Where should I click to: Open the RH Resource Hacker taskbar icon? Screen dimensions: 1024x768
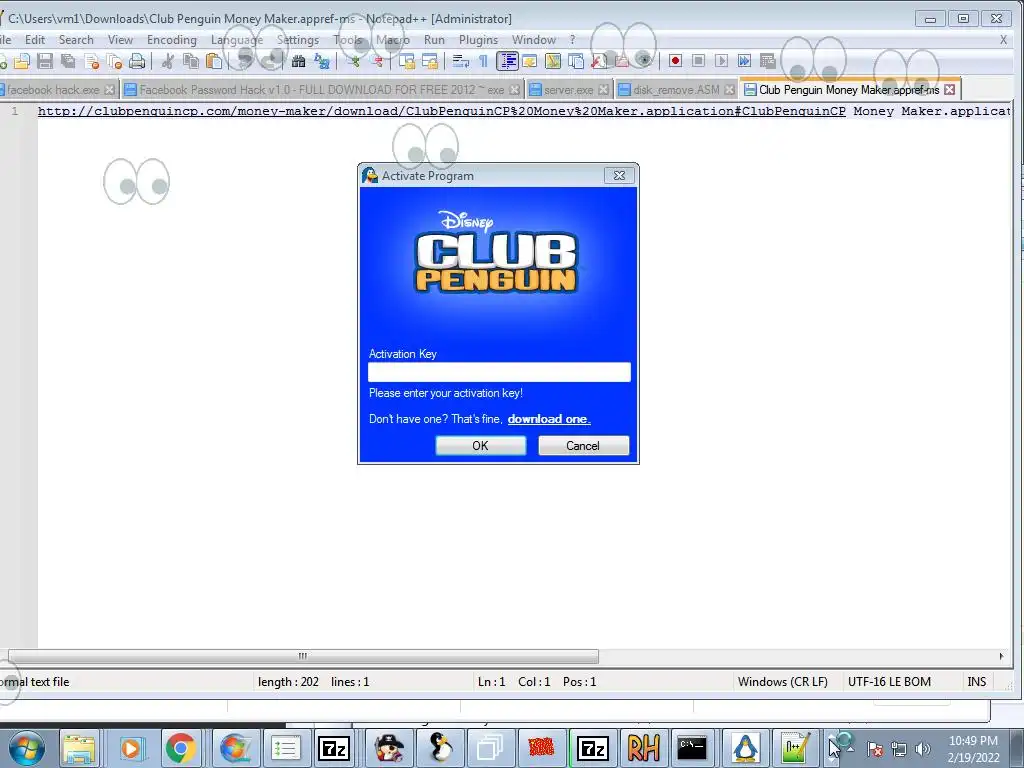coord(643,748)
